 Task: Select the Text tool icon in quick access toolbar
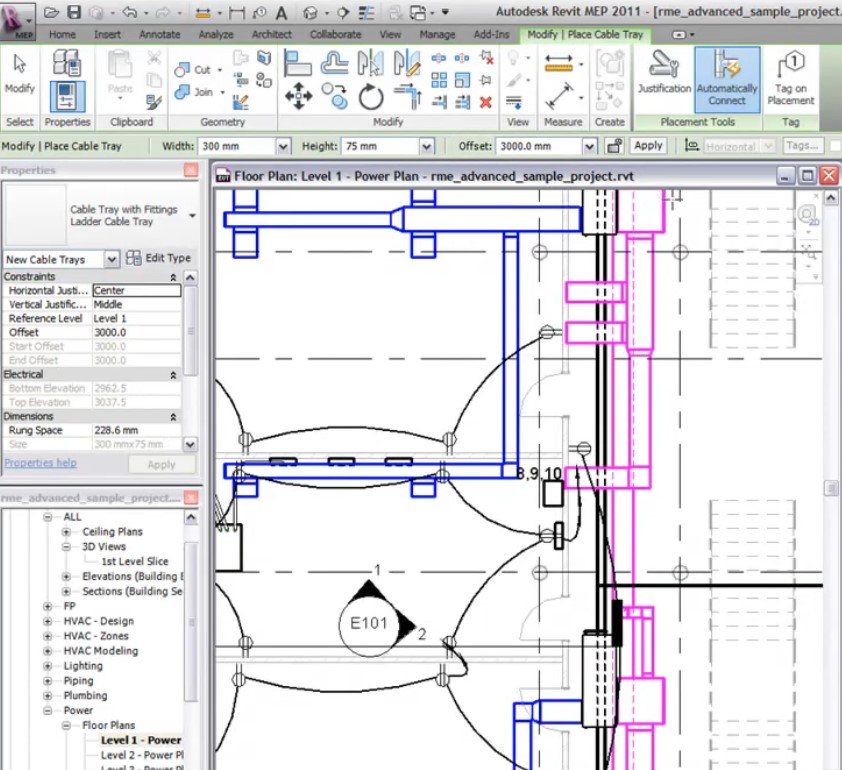(x=281, y=12)
